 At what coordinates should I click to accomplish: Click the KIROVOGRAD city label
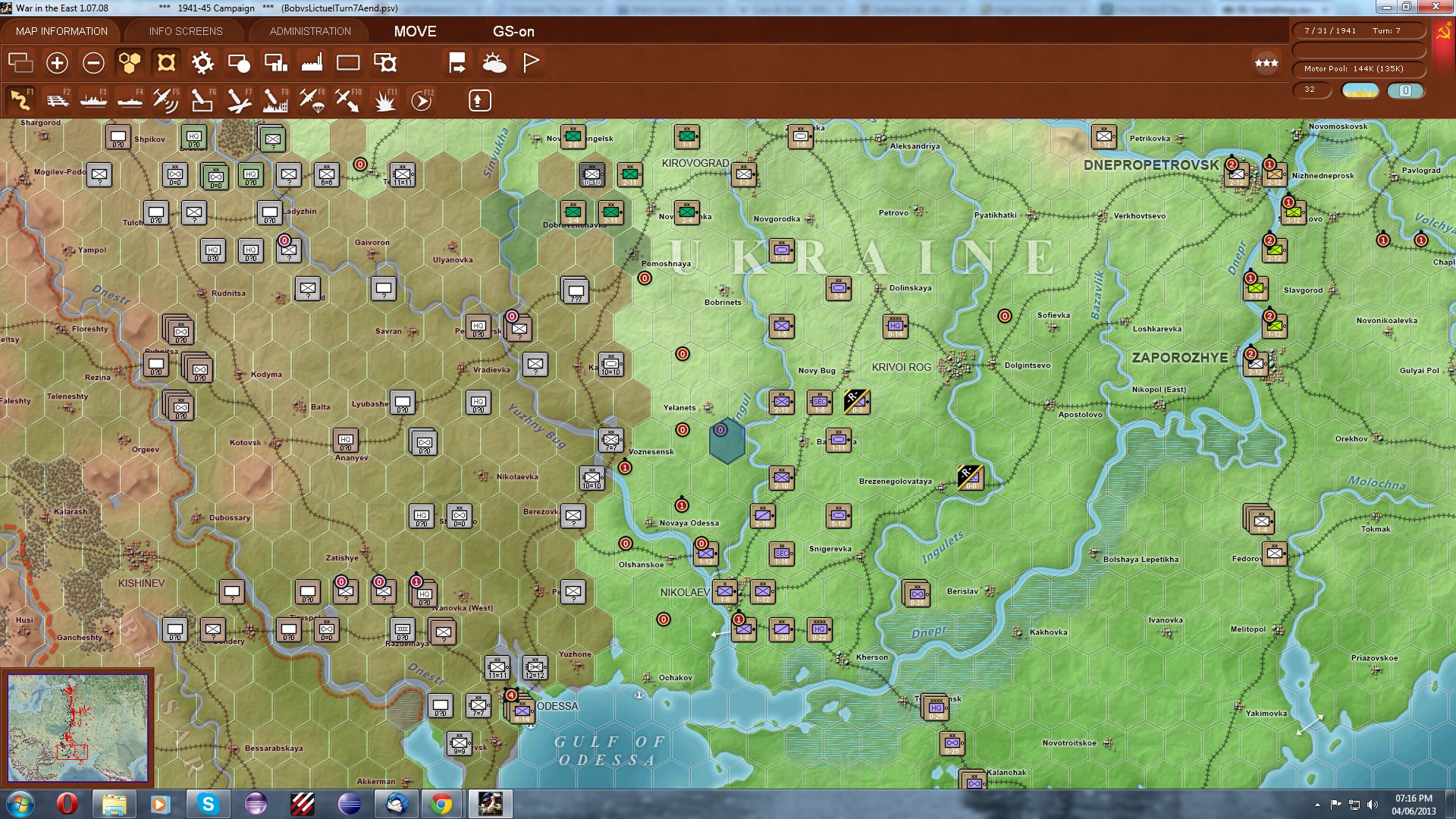695,163
